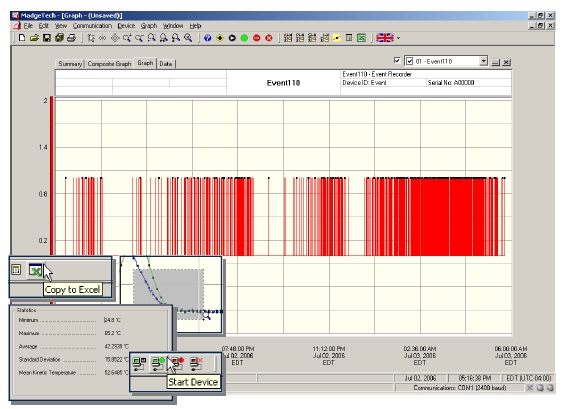Select the Graph tab

(145, 63)
